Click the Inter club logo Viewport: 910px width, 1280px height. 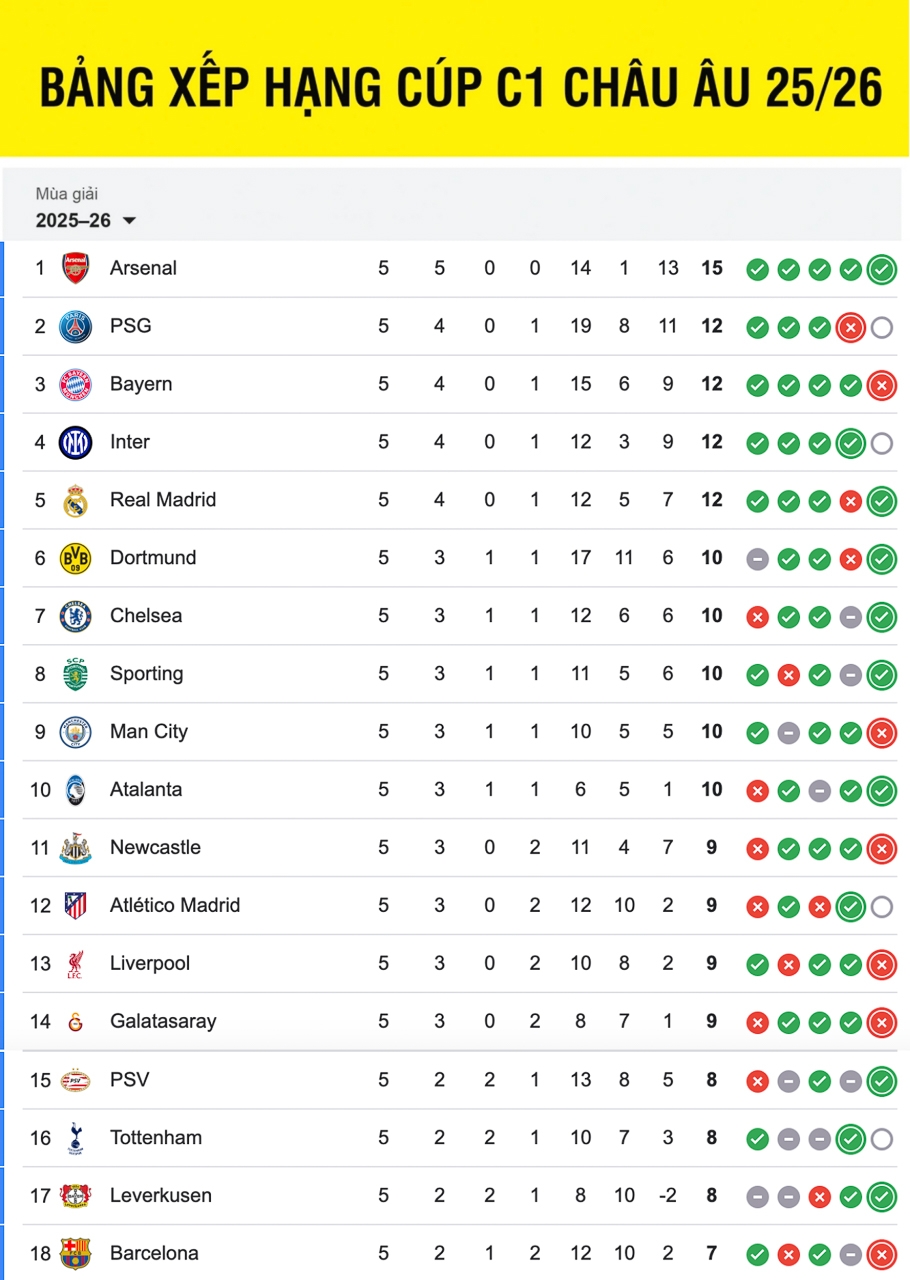(75, 442)
